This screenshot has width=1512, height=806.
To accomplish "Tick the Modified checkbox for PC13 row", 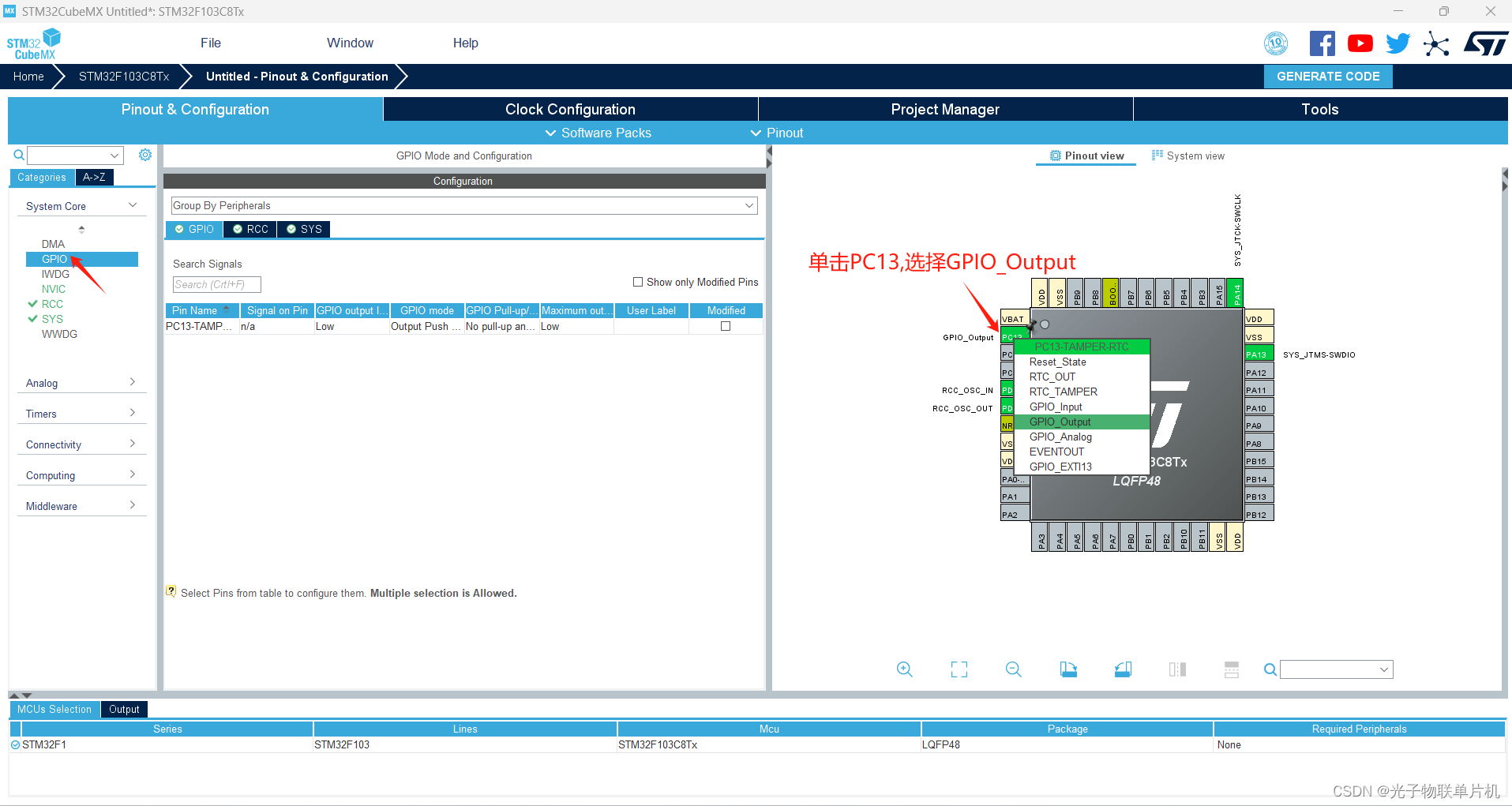I will coord(726,326).
